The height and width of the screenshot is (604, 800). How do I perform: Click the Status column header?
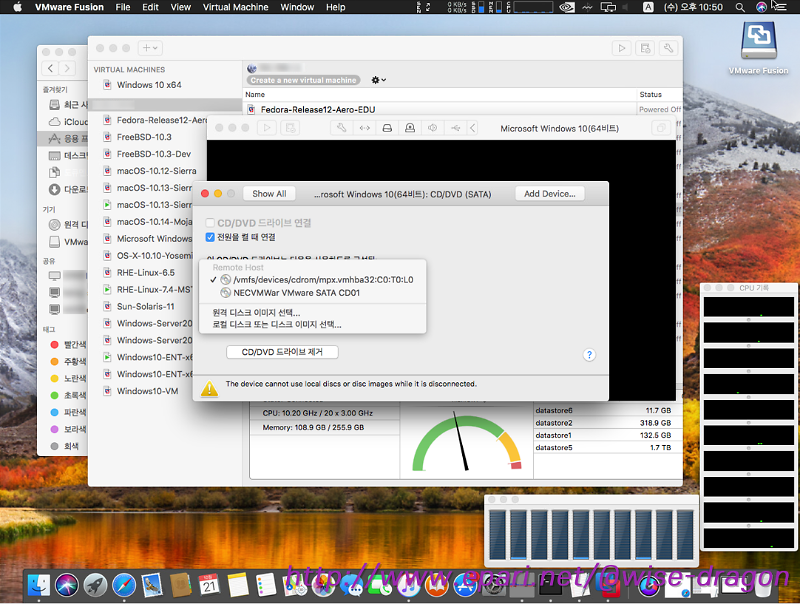[660, 94]
